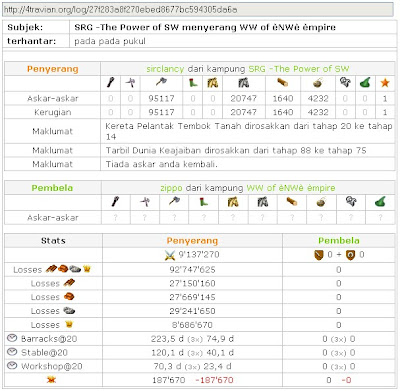400x391 pixels.
Task: Click the attacker battering ram icon
Action: (283, 82)
